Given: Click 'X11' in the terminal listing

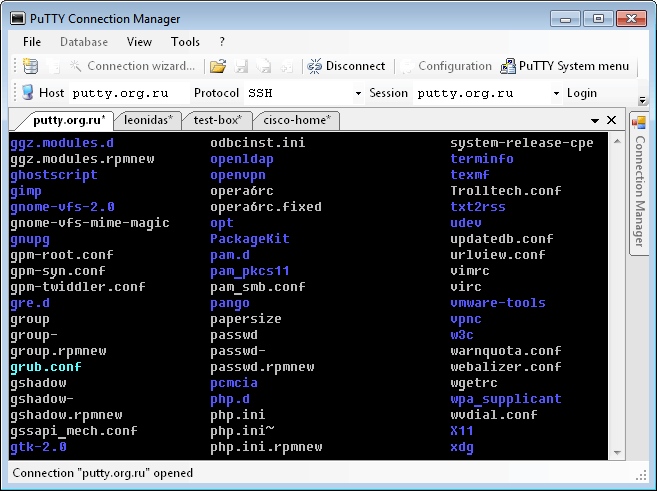Looking at the screenshot, I should coord(462,431).
